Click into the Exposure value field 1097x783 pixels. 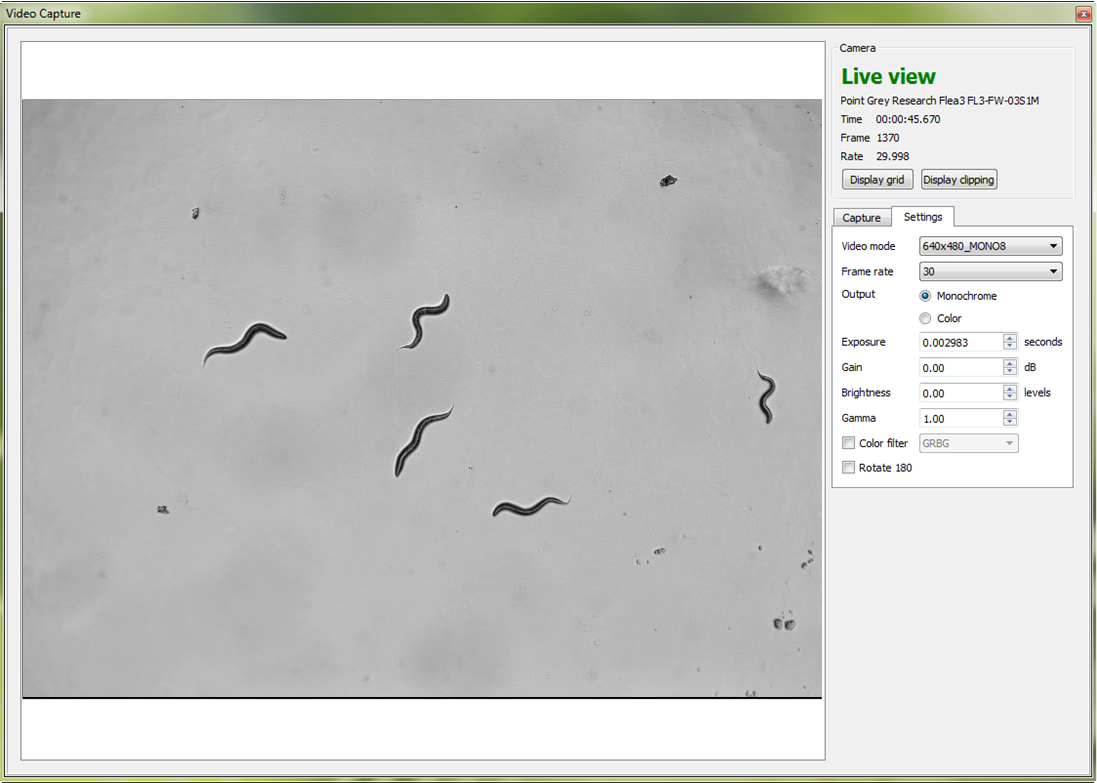(961, 342)
